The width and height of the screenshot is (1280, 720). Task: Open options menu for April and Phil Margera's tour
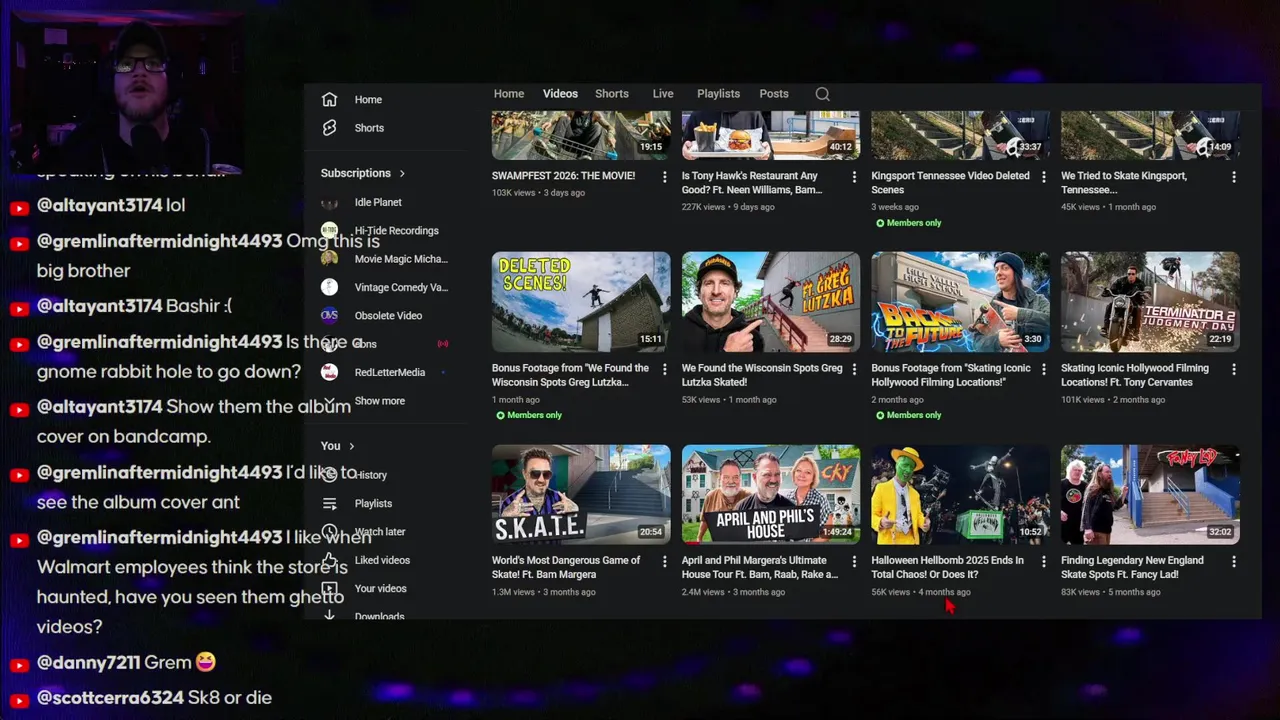click(854, 562)
